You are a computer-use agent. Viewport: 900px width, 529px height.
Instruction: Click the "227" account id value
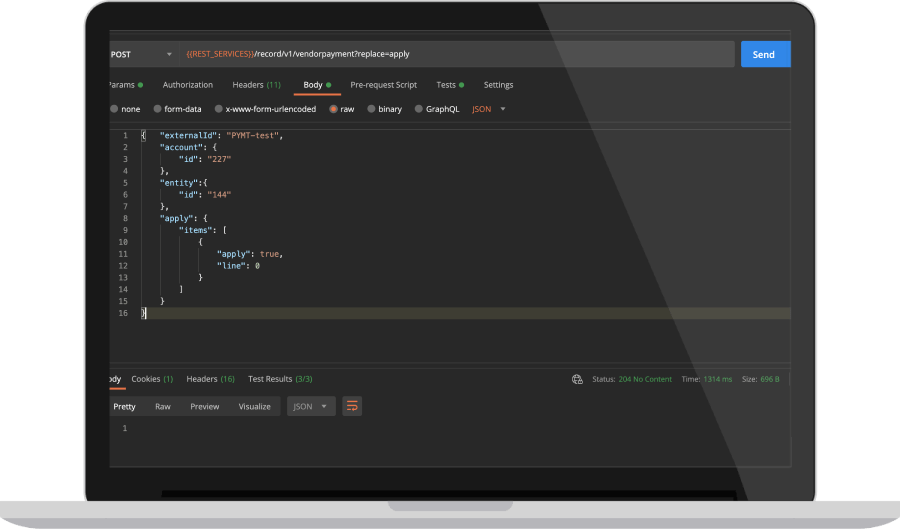pyautogui.click(x=219, y=160)
